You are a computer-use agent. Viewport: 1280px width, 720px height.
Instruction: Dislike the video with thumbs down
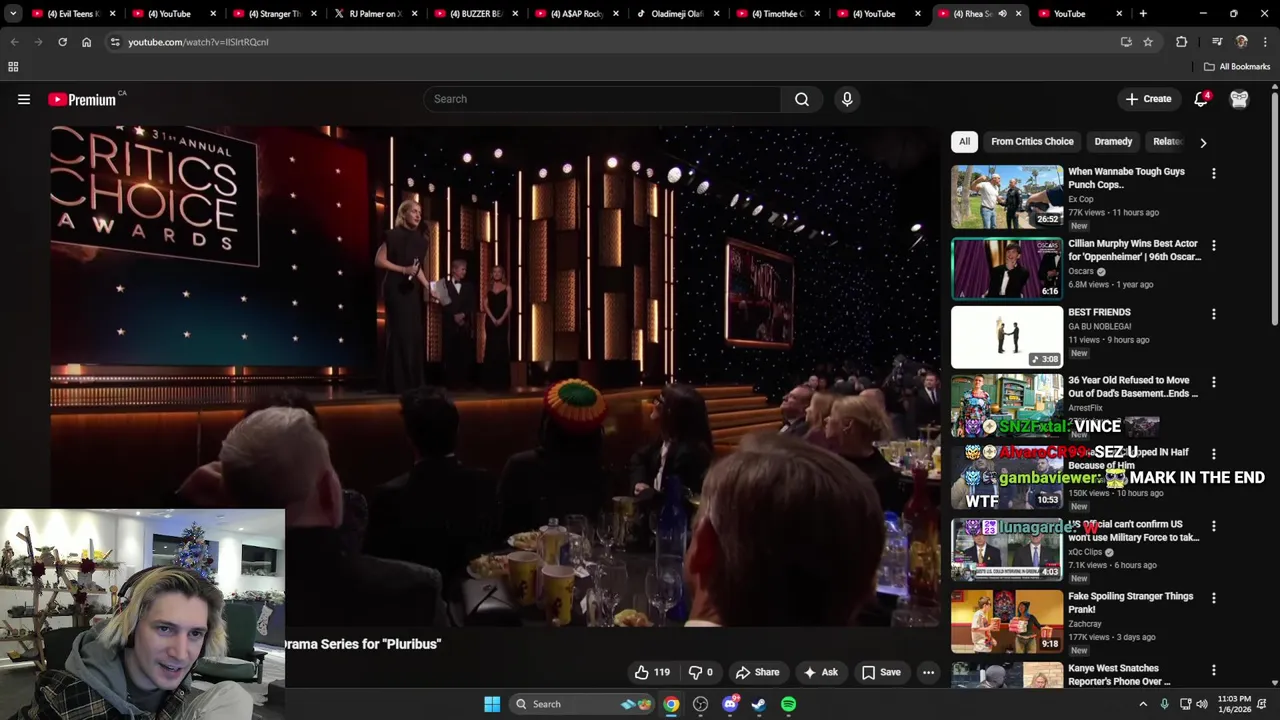[701, 672]
